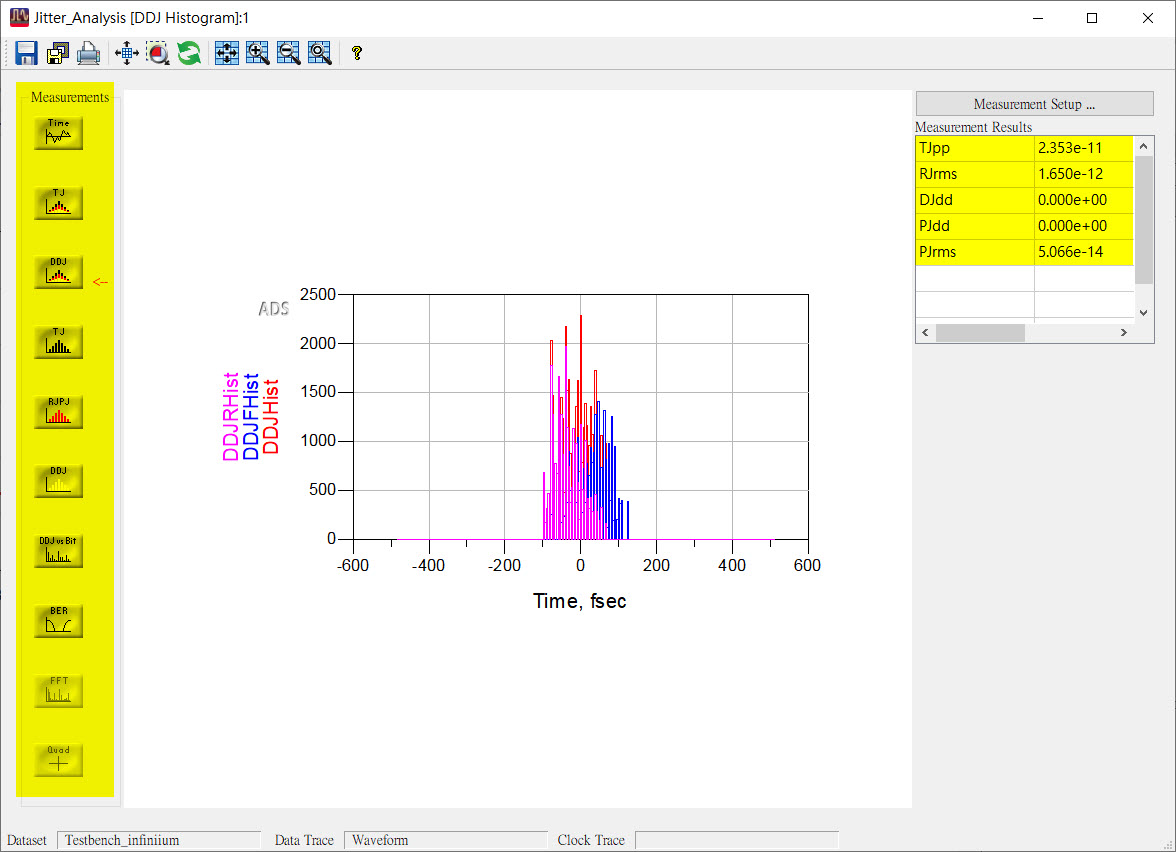This screenshot has height=852, width=1176.
Task: Open the Data Trace selector showing Waveform
Action: 446,840
